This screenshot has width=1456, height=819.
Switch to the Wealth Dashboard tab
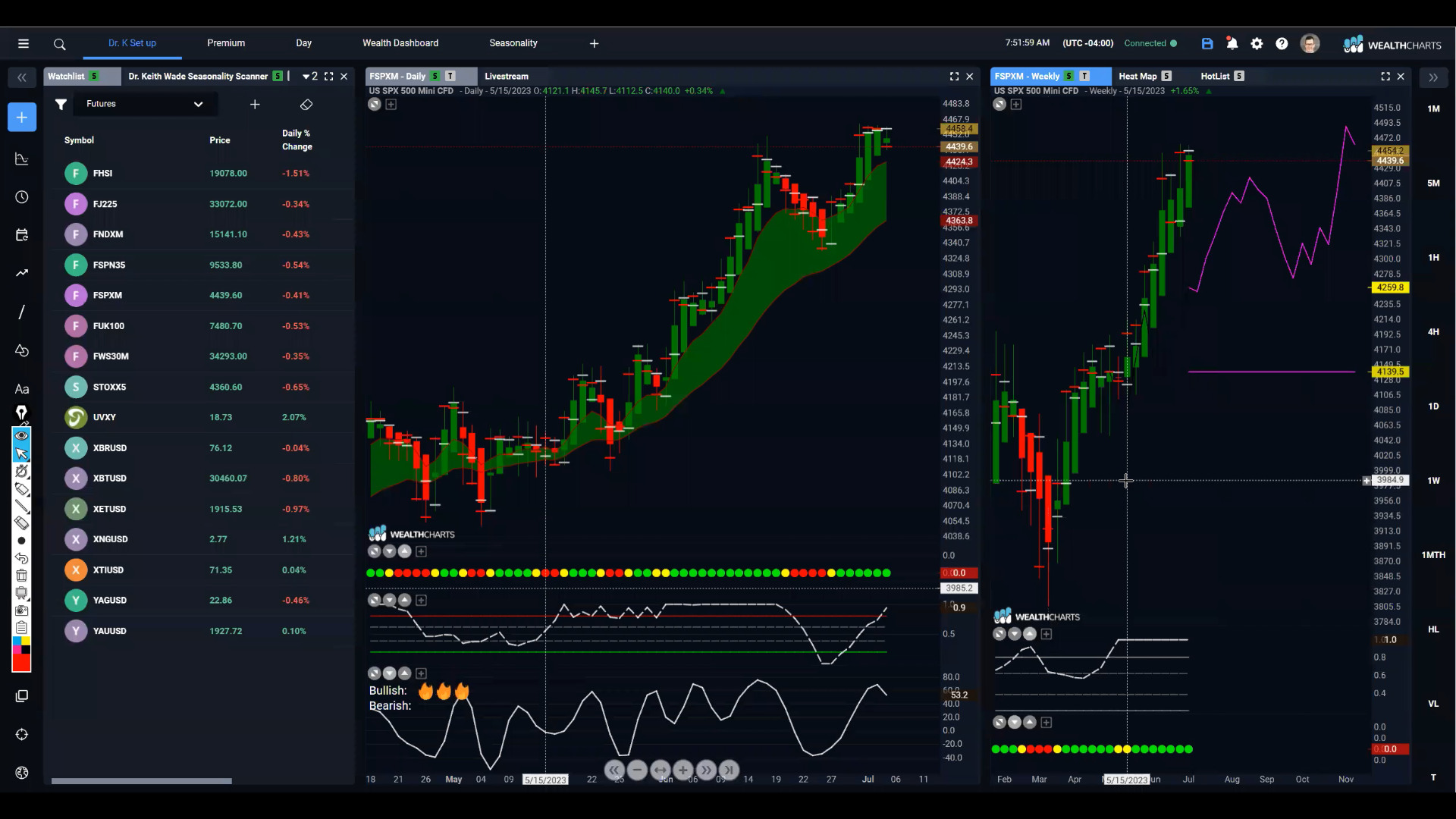tap(400, 43)
